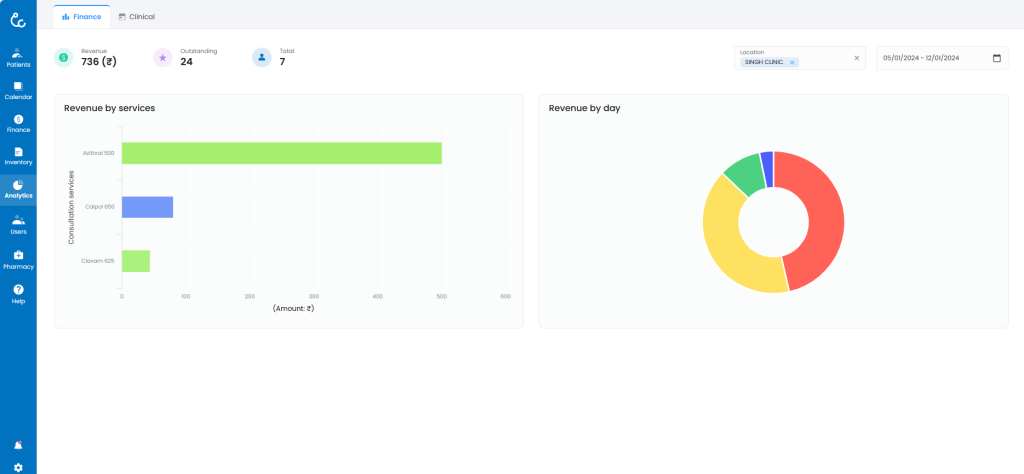
Task: Open the Calendar page from sidebar
Action: click(18, 90)
